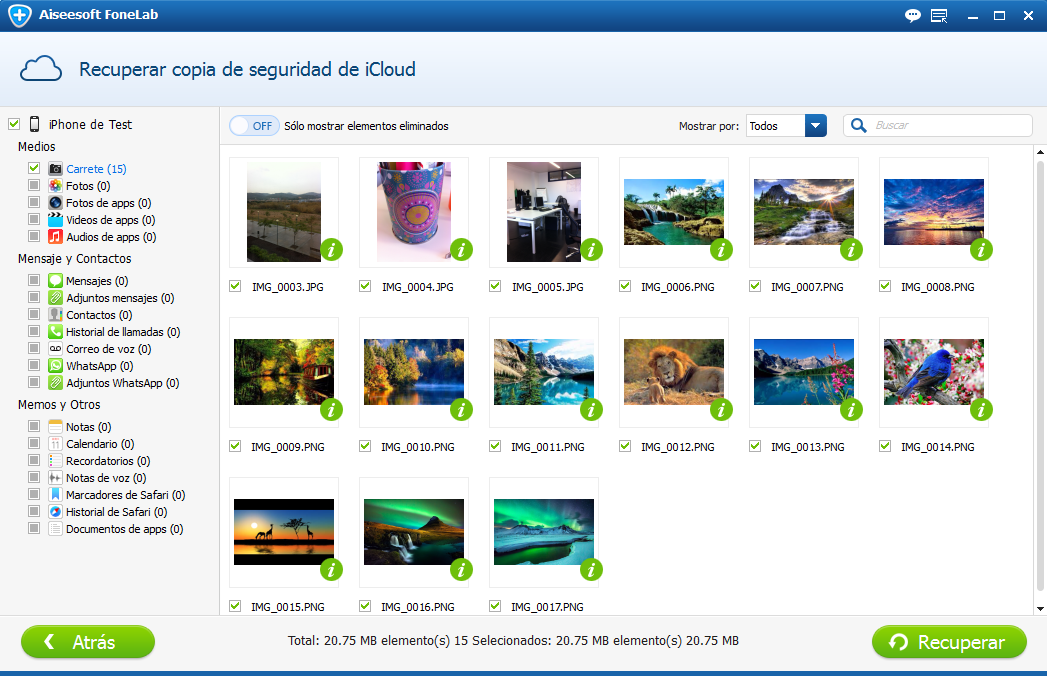
Task: Click the scrollbar down arrow
Action: (1040, 609)
